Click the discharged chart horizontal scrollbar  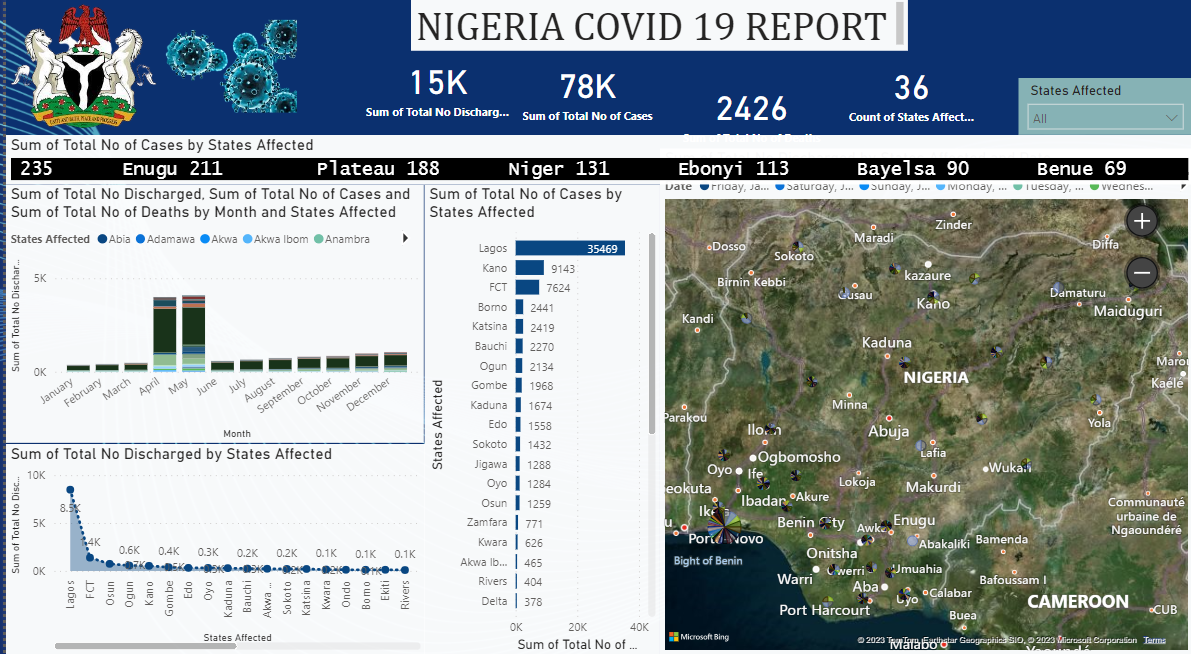[145, 646]
